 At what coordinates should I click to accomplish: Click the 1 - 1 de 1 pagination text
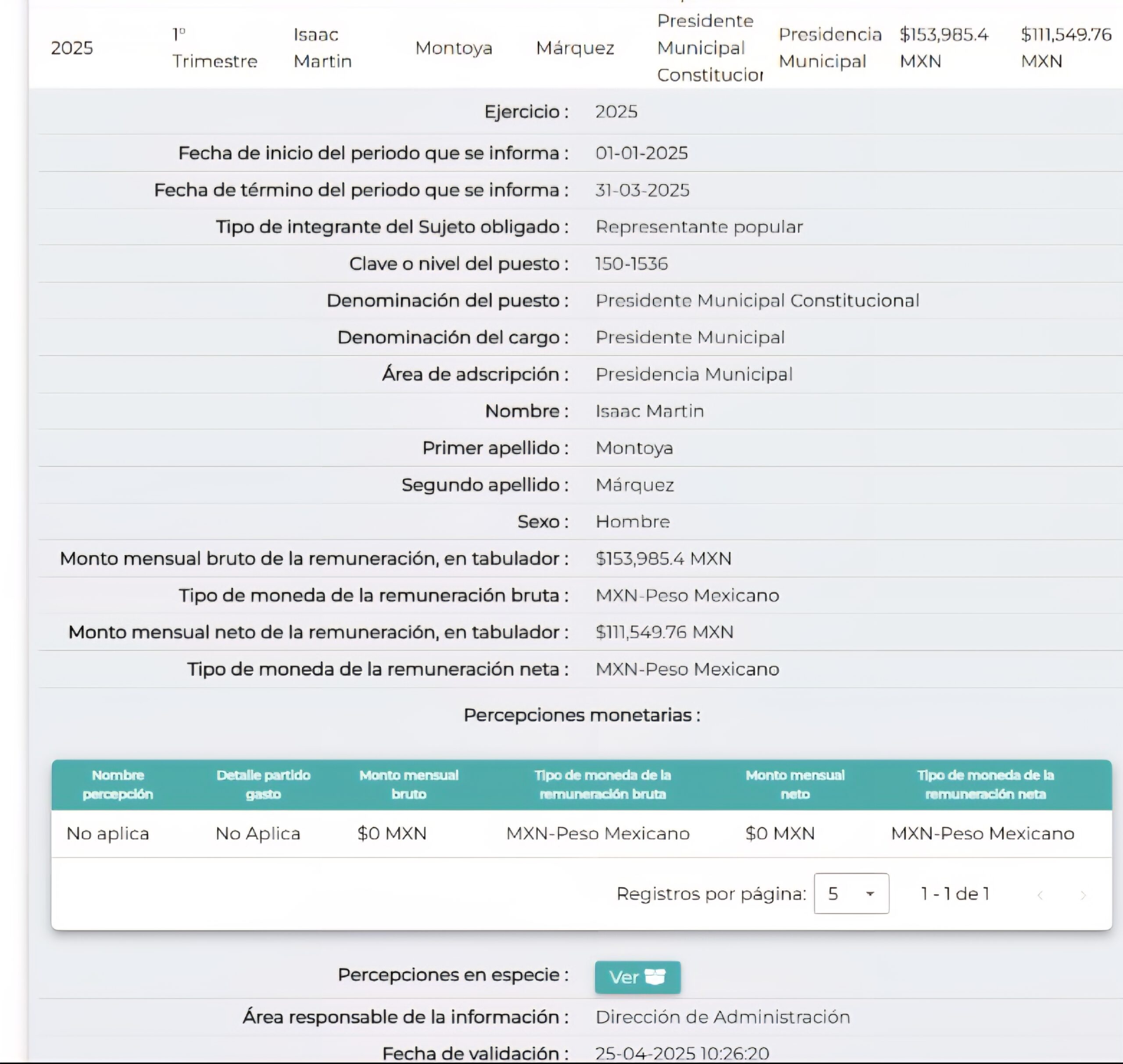pos(955,894)
